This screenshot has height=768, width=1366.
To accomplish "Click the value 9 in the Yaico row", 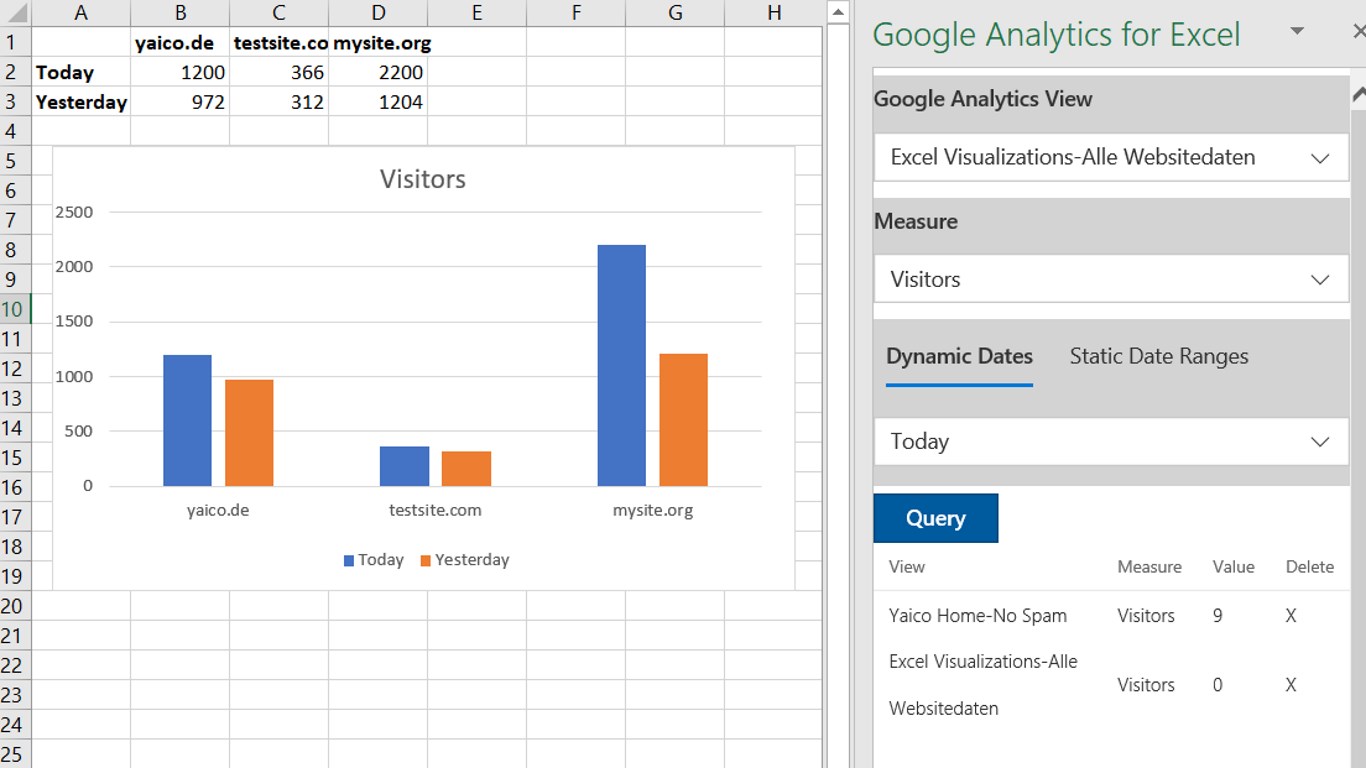I will click(1218, 616).
